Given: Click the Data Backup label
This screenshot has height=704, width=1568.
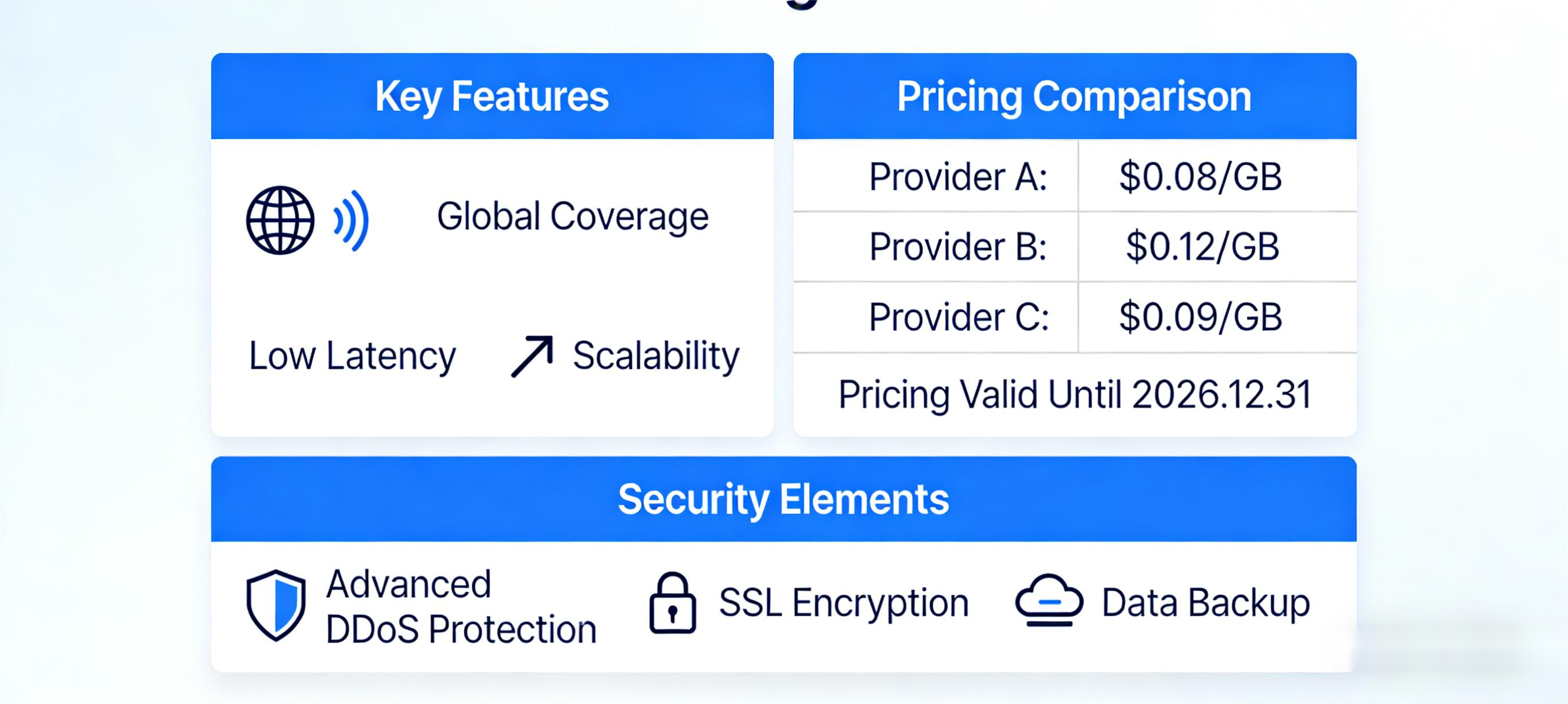Looking at the screenshot, I should tap(1205, 603).
